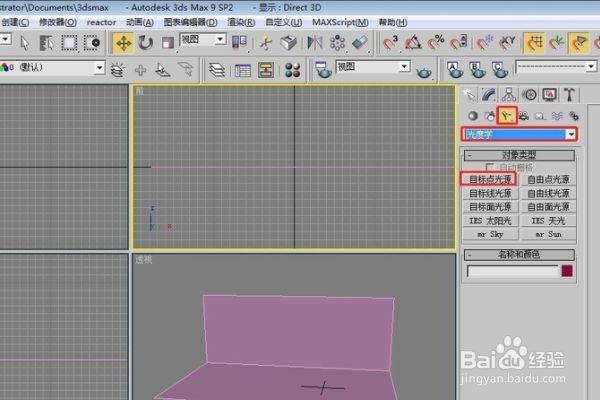The height and width of the screenshot is (400, 600).
Task: Open the render presets dropdown with dashes
Action: 556,67
